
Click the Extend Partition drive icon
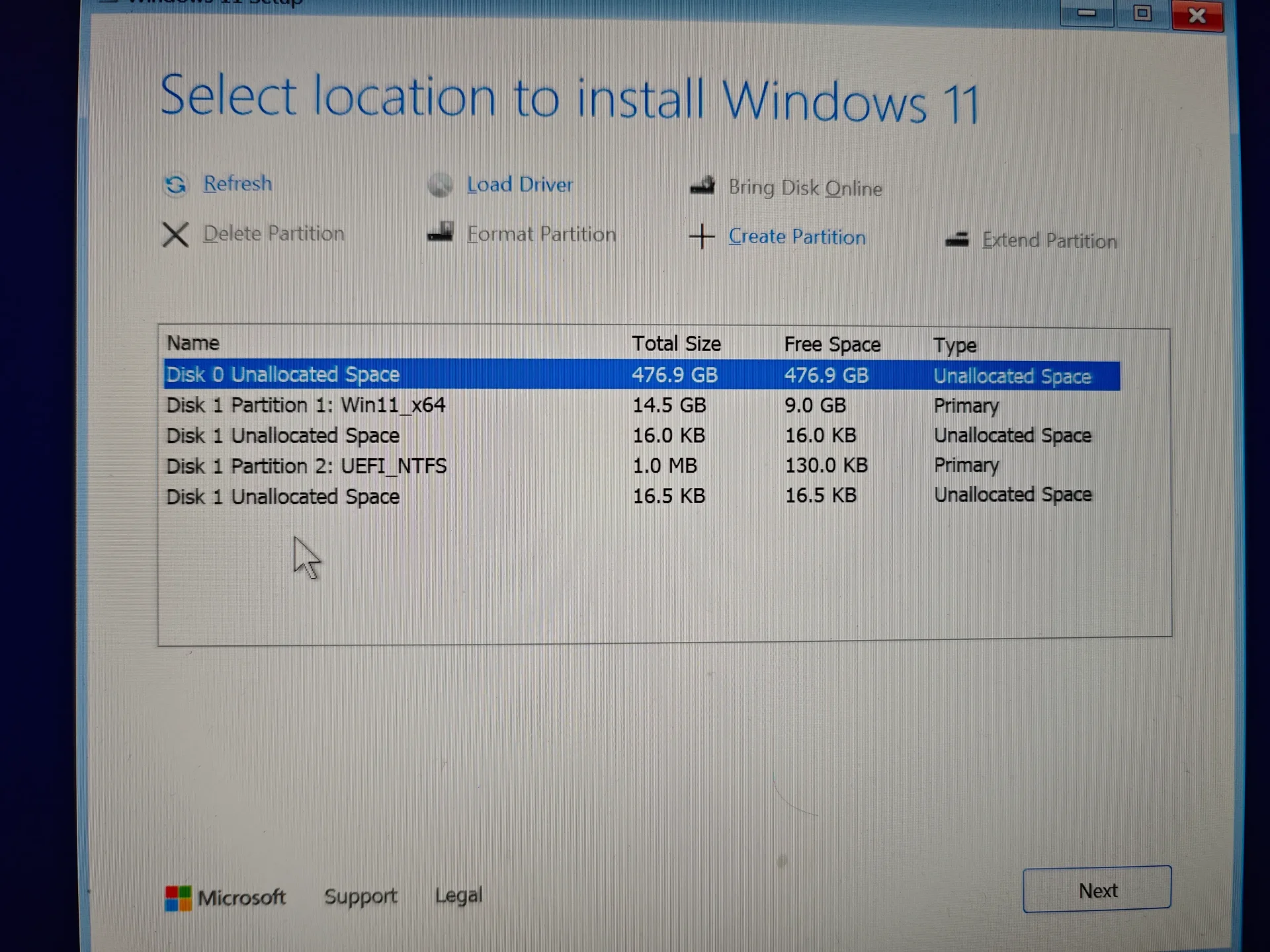(957, 239)
